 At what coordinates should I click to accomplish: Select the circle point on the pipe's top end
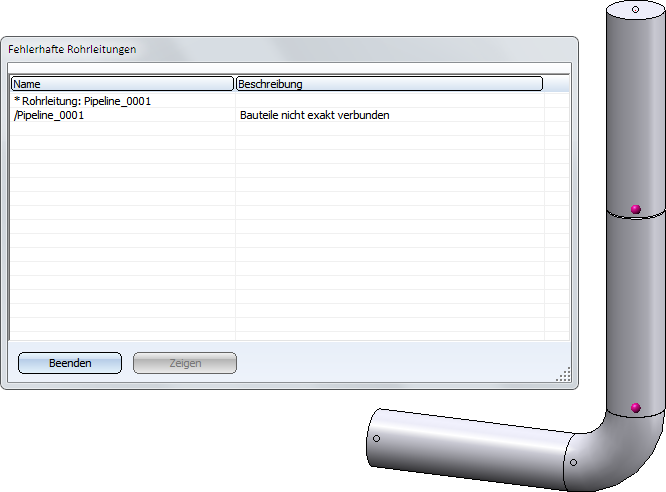(x=635, y=9)
